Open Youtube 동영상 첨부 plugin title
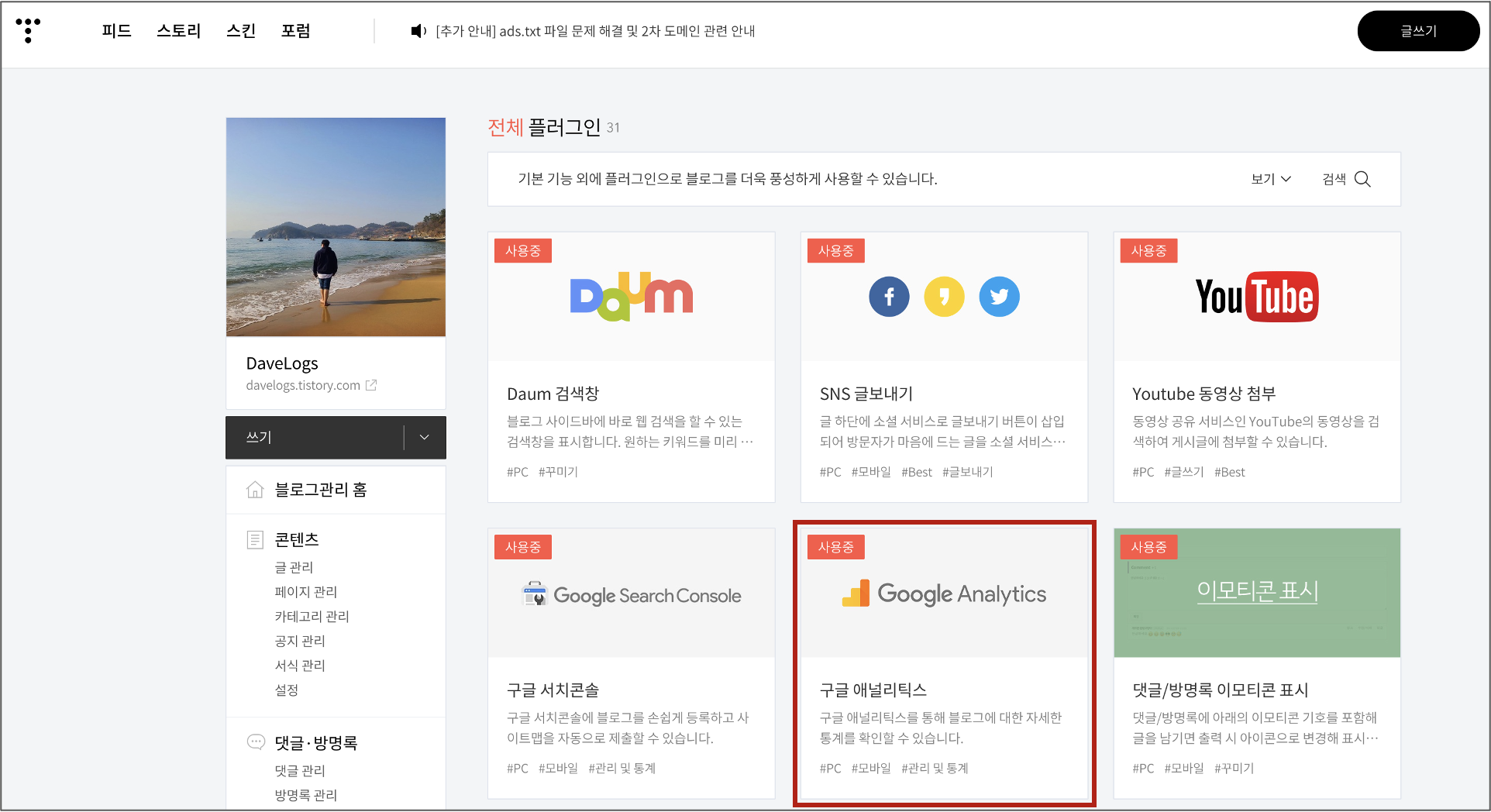 coord(1203,394)
